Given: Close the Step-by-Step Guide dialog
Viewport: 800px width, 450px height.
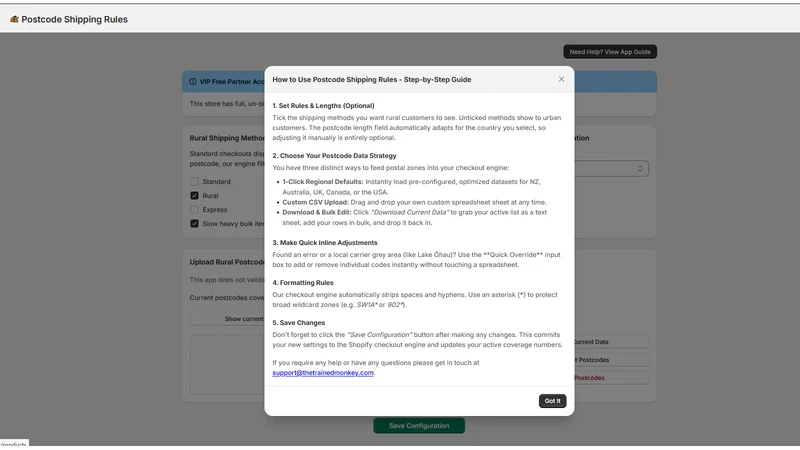Looking at the screenshot, I should [x=561, y=79].
